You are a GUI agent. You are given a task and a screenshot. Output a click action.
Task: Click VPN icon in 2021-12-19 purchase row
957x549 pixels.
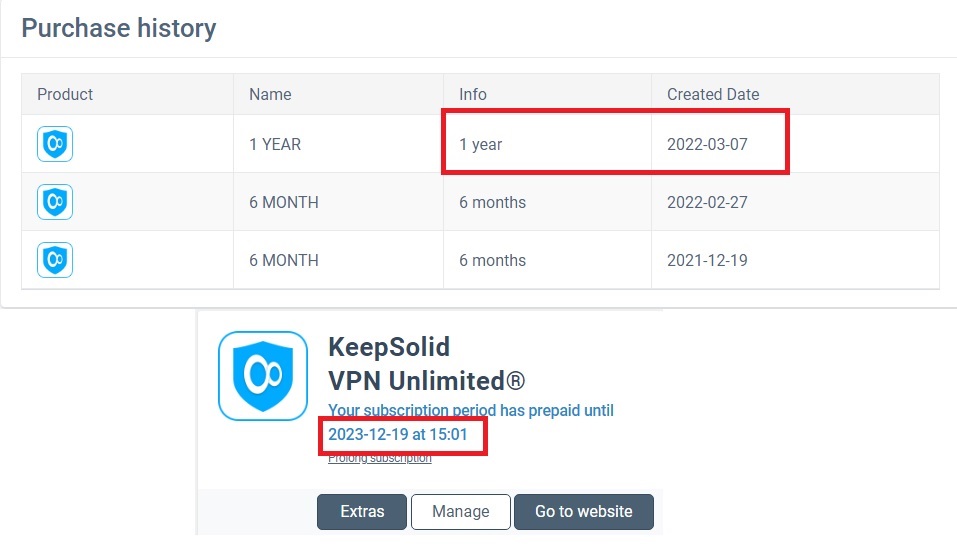coord(55,260)
